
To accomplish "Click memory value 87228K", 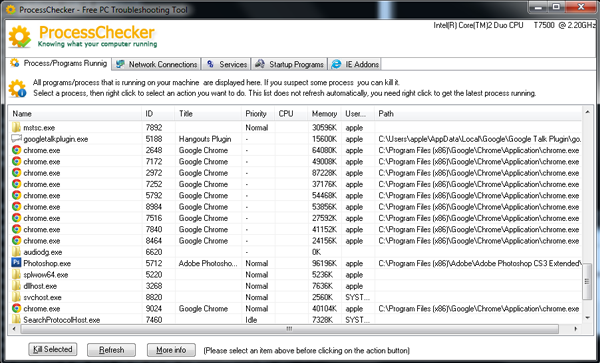I will click(324, 173).
